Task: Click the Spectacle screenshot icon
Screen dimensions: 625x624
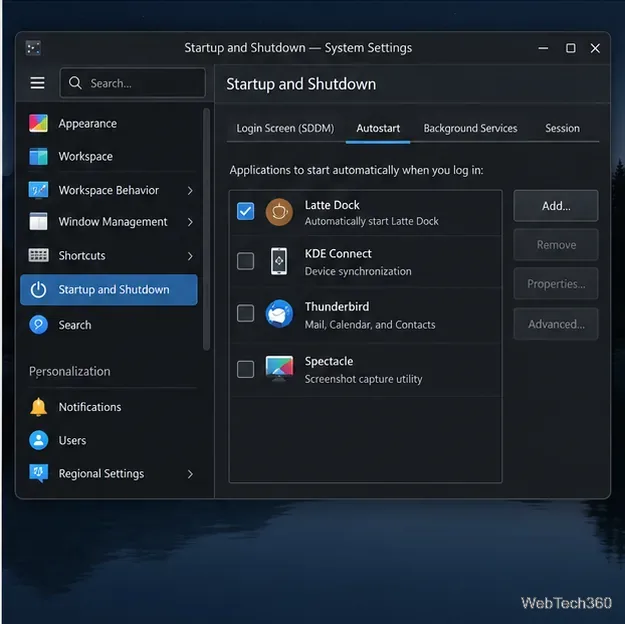Action: click(x=279, y=369)
